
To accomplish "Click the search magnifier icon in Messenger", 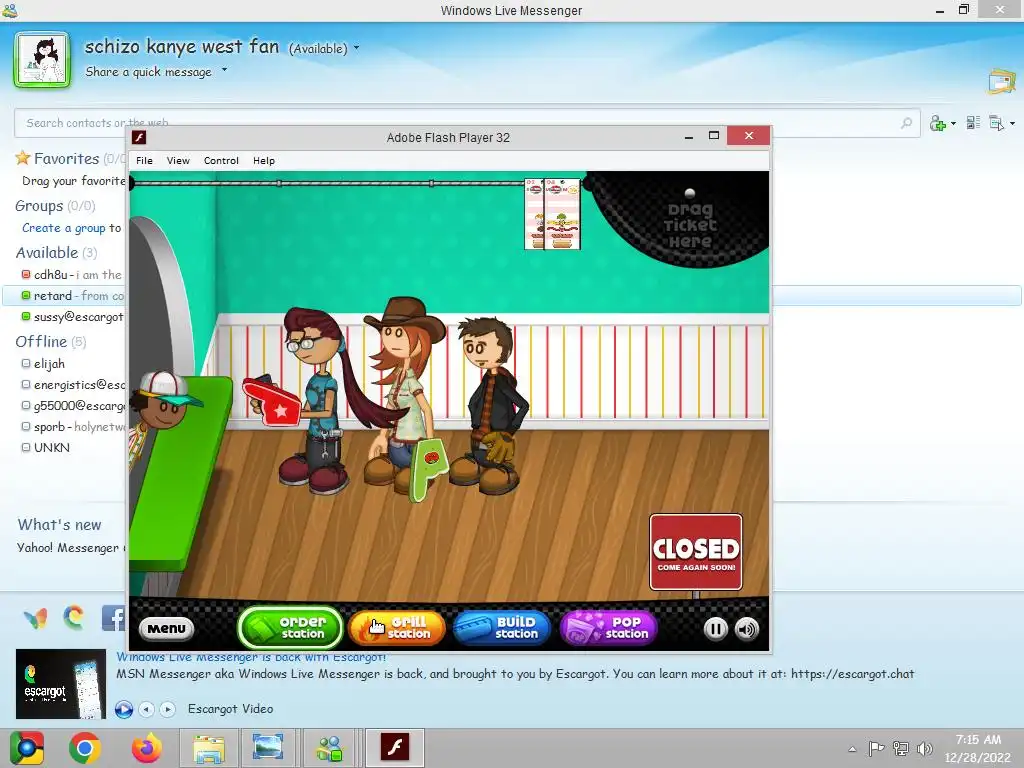I will (906, 122).
